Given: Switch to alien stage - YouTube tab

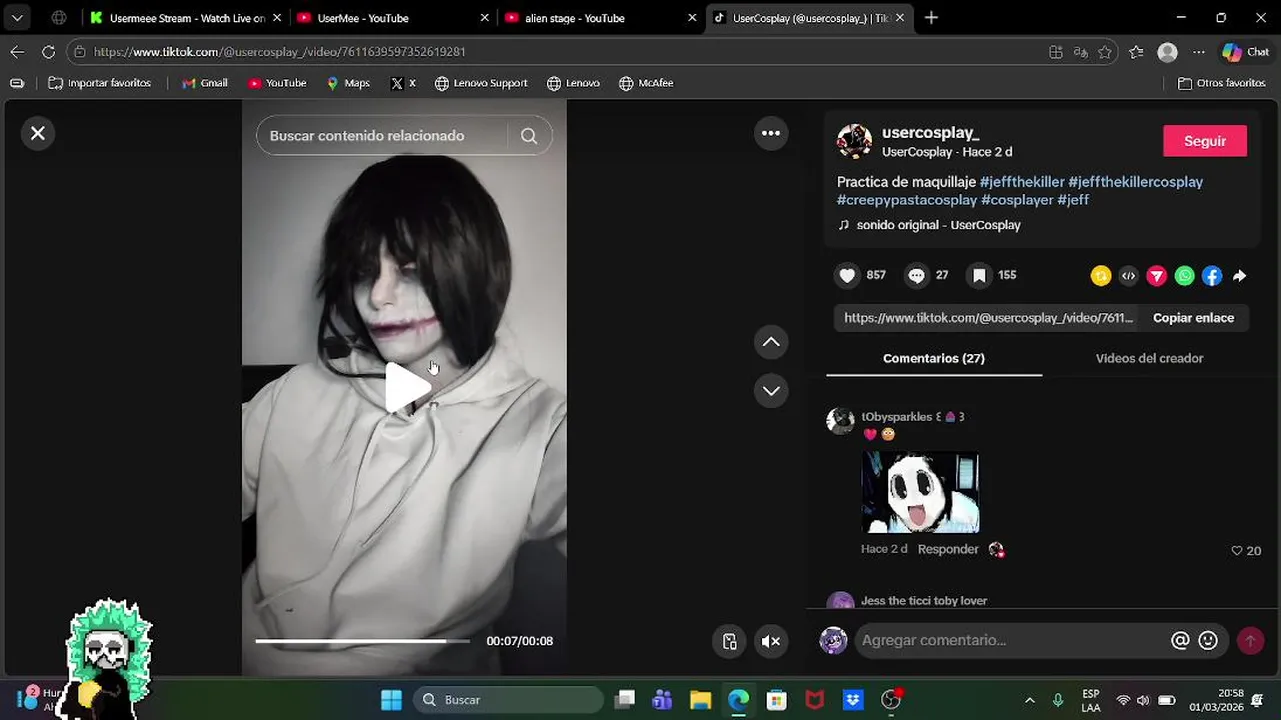Looking at the screenshot, I should [x=600, y=18].
